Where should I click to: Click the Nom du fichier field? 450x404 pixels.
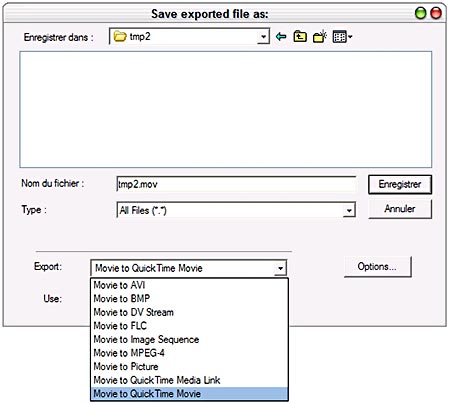(x=236, y=184)
